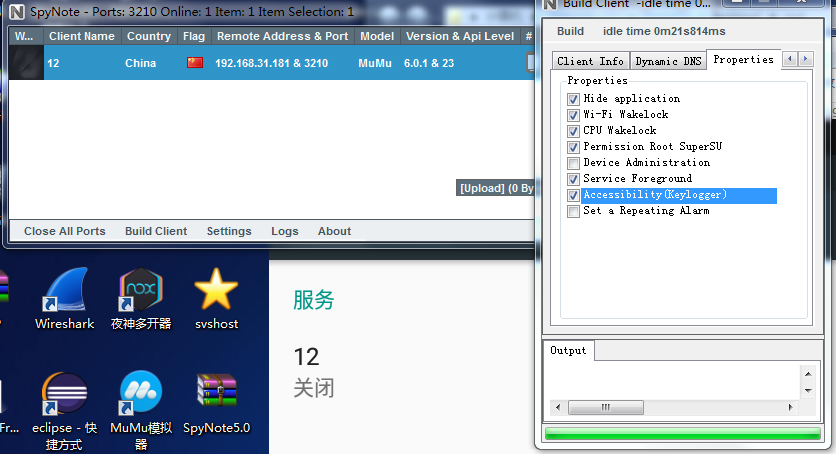836x454 pixels.
Task: Toggle the Hide application checkbox
Action: pyautogui.click(x=573, y=99)
